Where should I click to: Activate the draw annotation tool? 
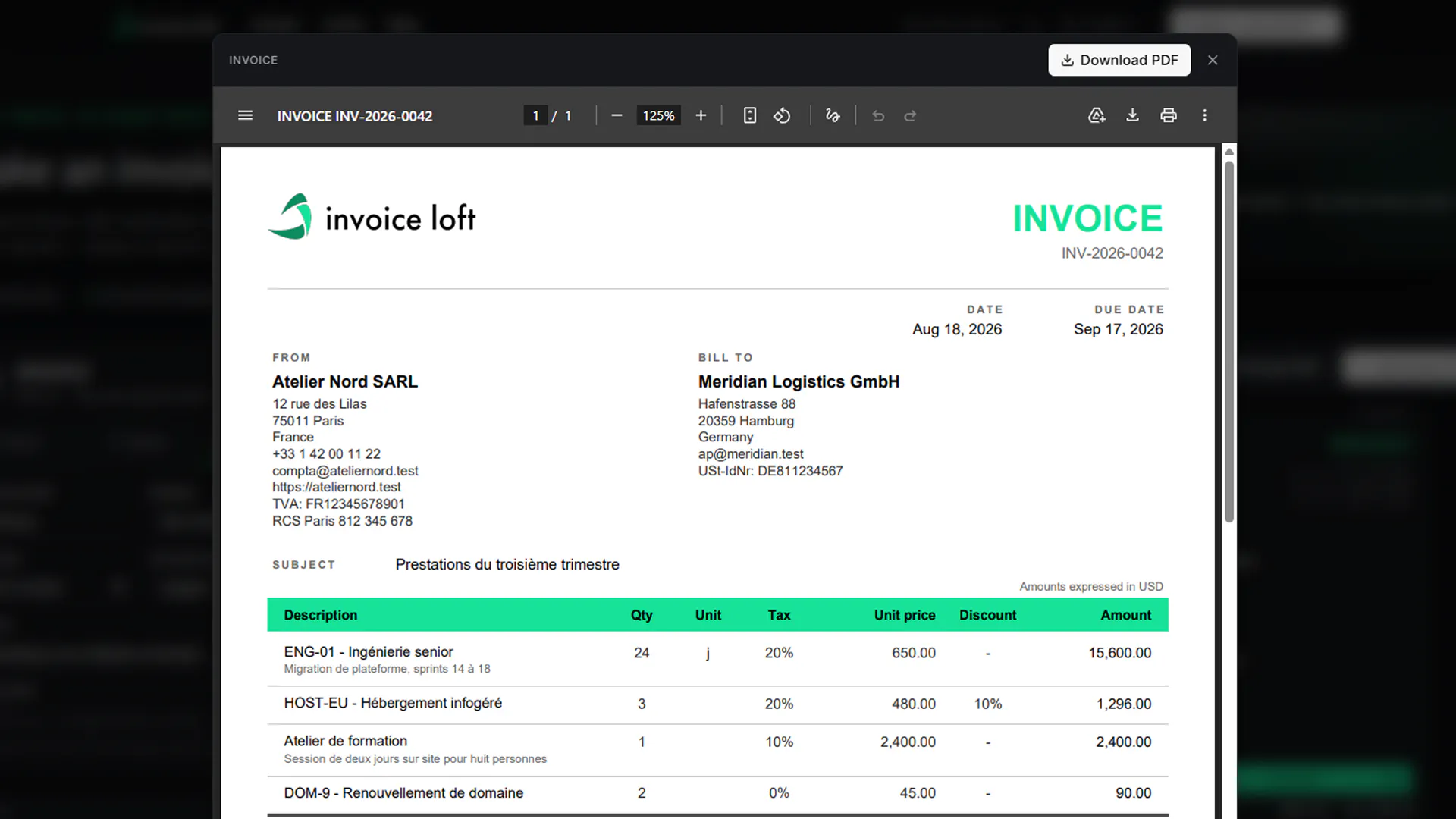click(x=833, y=115)
